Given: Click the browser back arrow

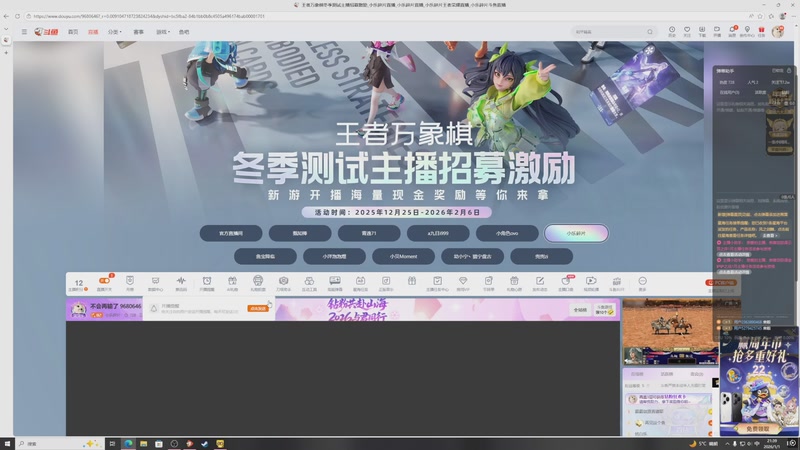Looking at the screenshot, I should click(6, 16).
